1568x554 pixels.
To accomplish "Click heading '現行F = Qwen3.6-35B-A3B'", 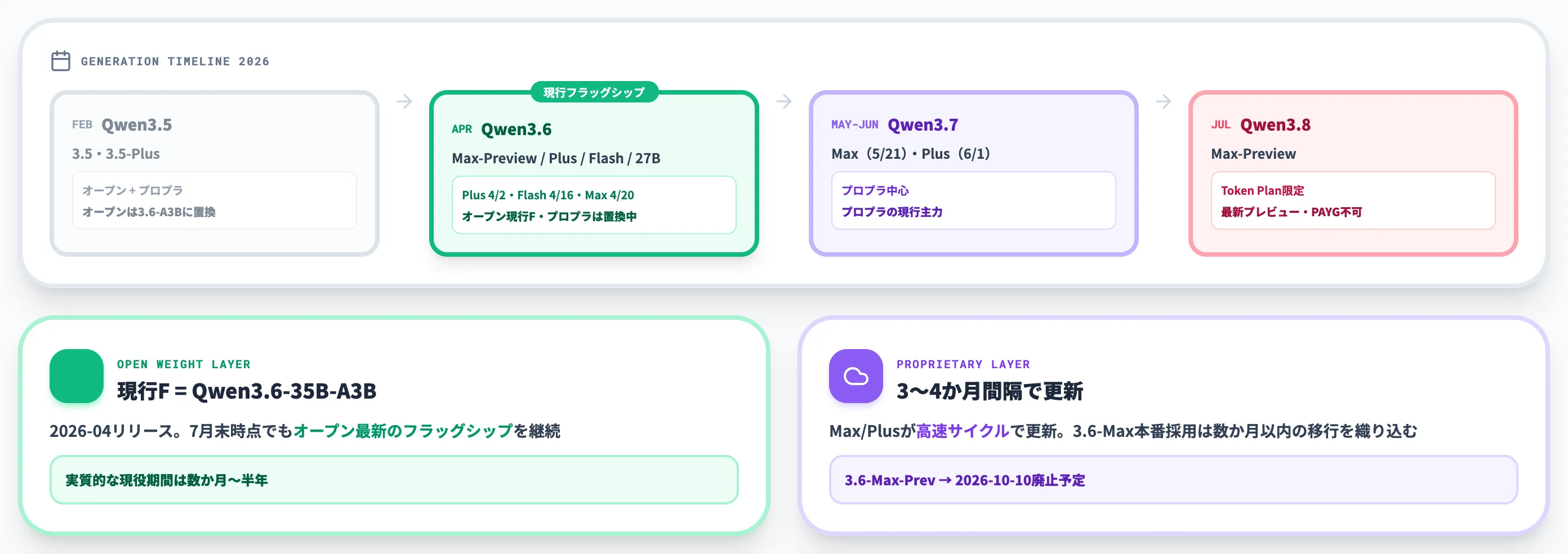I will coord(247,391).
